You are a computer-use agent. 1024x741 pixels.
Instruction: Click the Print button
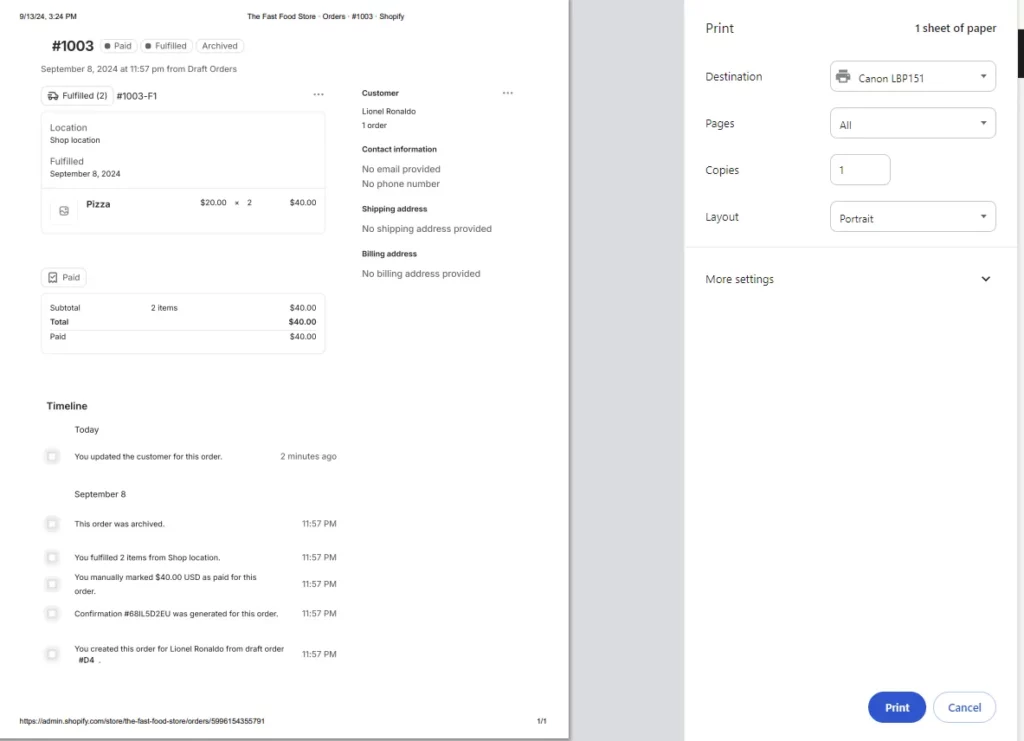pos(896,707)
